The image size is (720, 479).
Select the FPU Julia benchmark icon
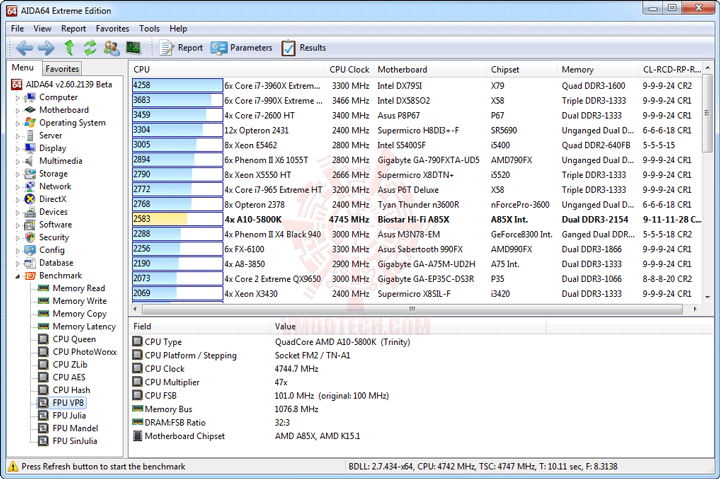click(43, 415)
